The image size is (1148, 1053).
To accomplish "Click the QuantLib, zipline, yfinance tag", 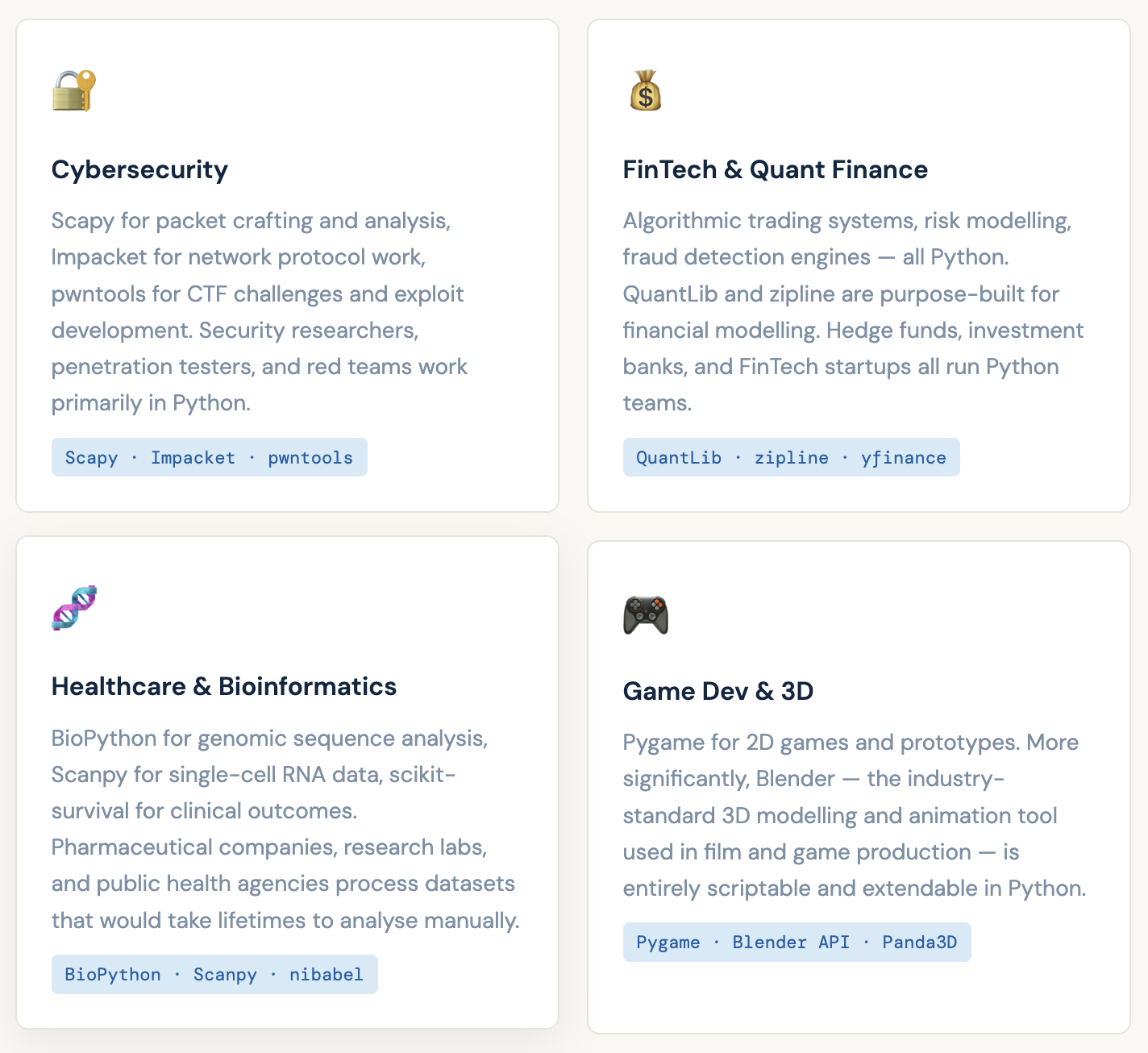I will [x=791, y=457].
